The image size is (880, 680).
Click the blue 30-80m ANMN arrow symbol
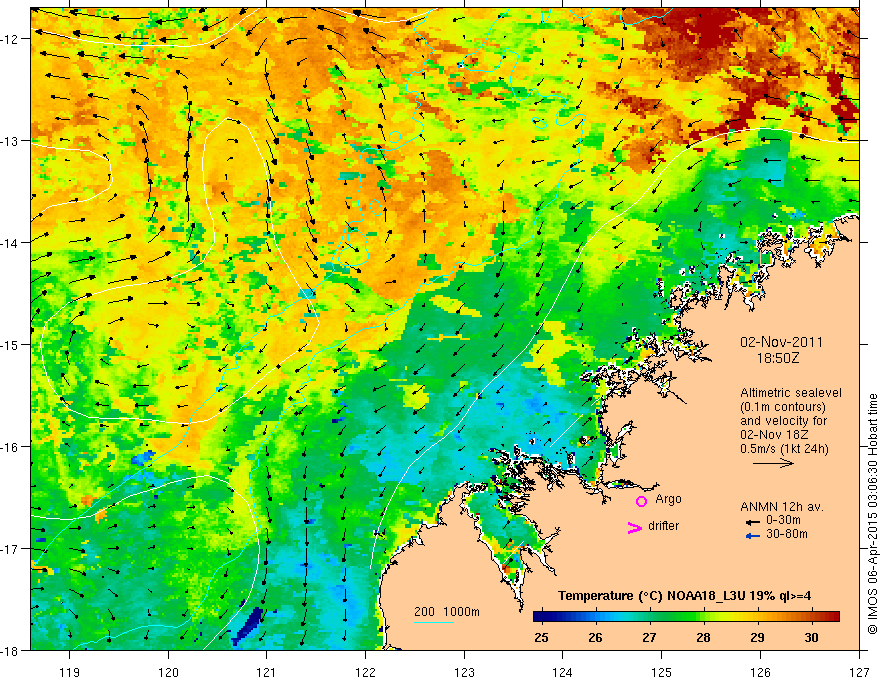(753, 536)
